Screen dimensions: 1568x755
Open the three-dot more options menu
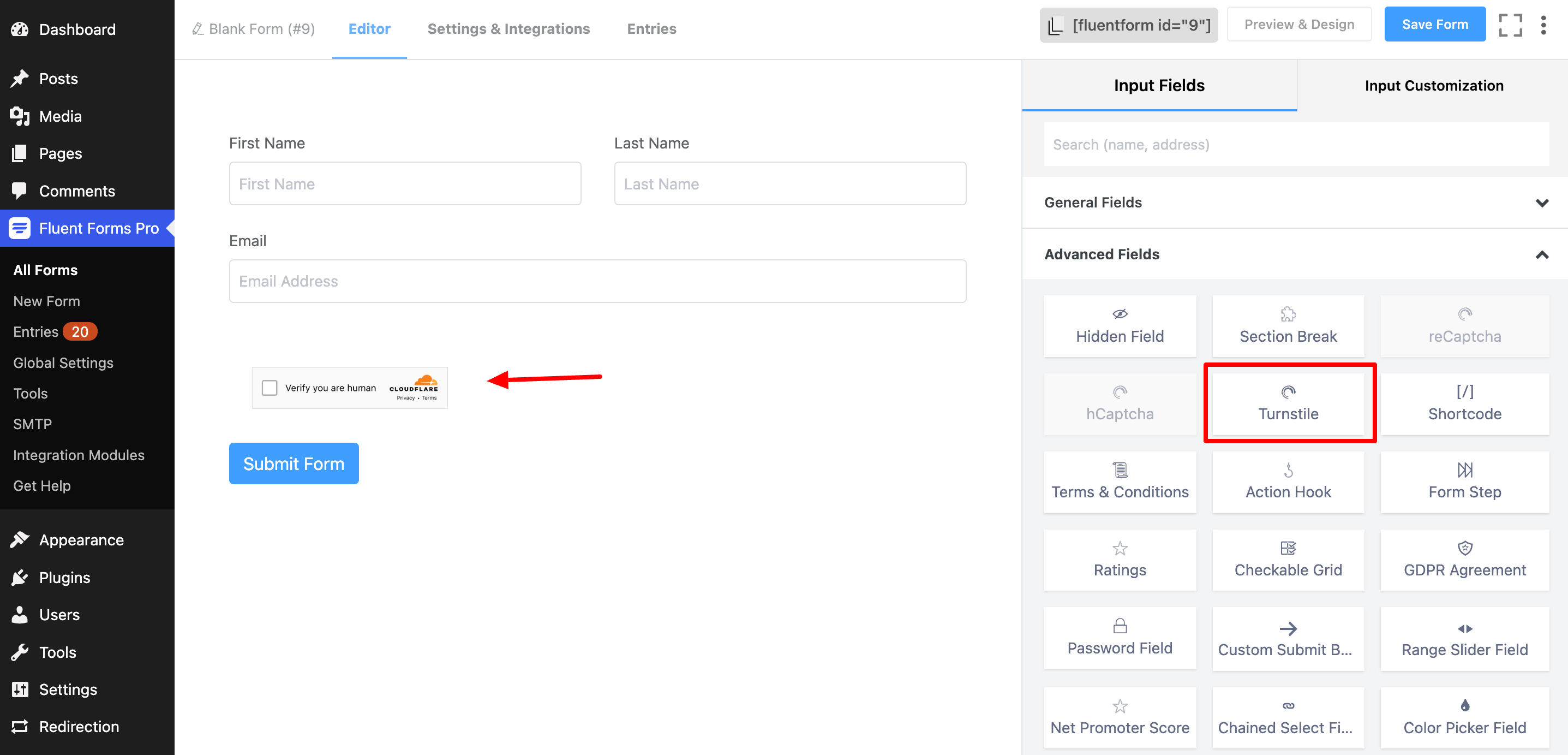click(x=1543, y=25)
